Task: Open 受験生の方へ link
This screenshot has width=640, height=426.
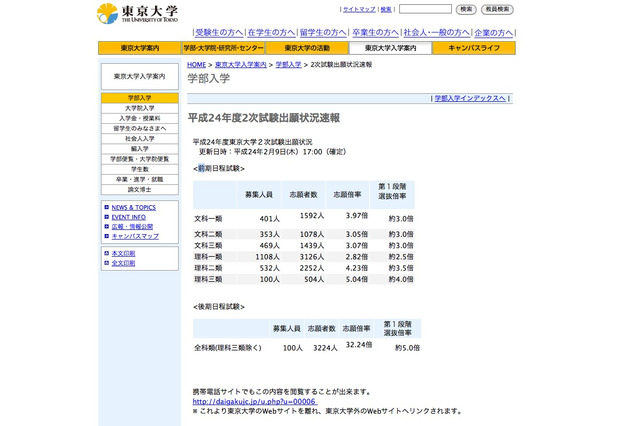Action: click(219, 33)
